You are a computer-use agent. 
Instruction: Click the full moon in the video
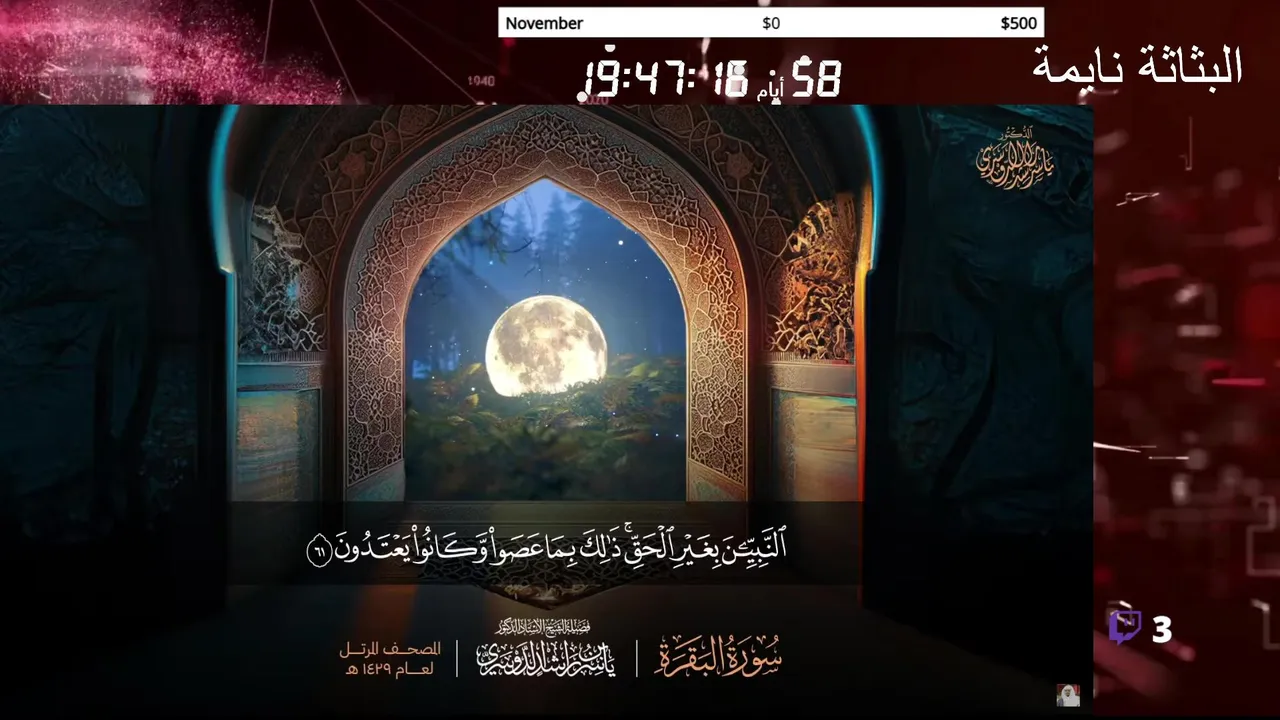[546, 346]
